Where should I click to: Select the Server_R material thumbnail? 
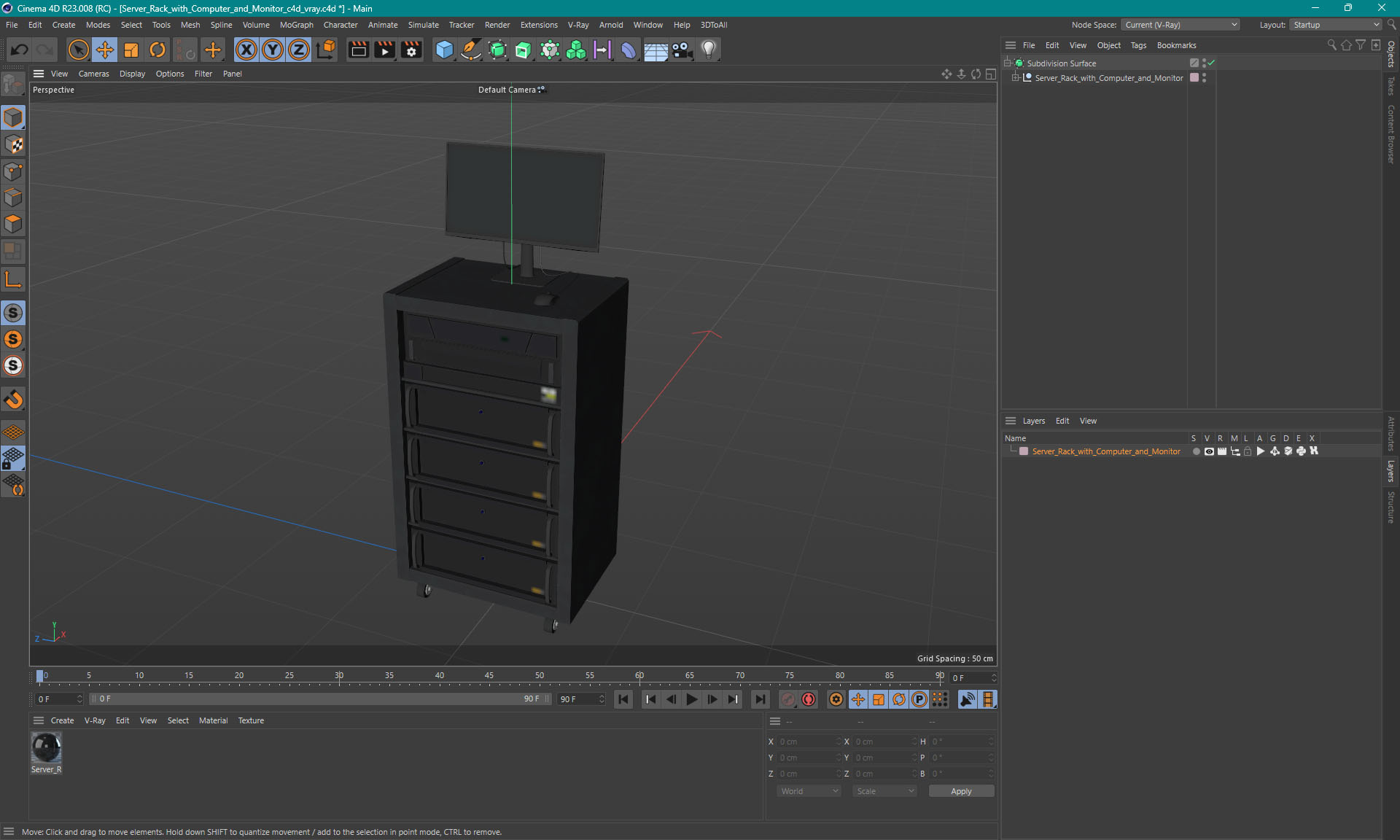click(47, 748)
